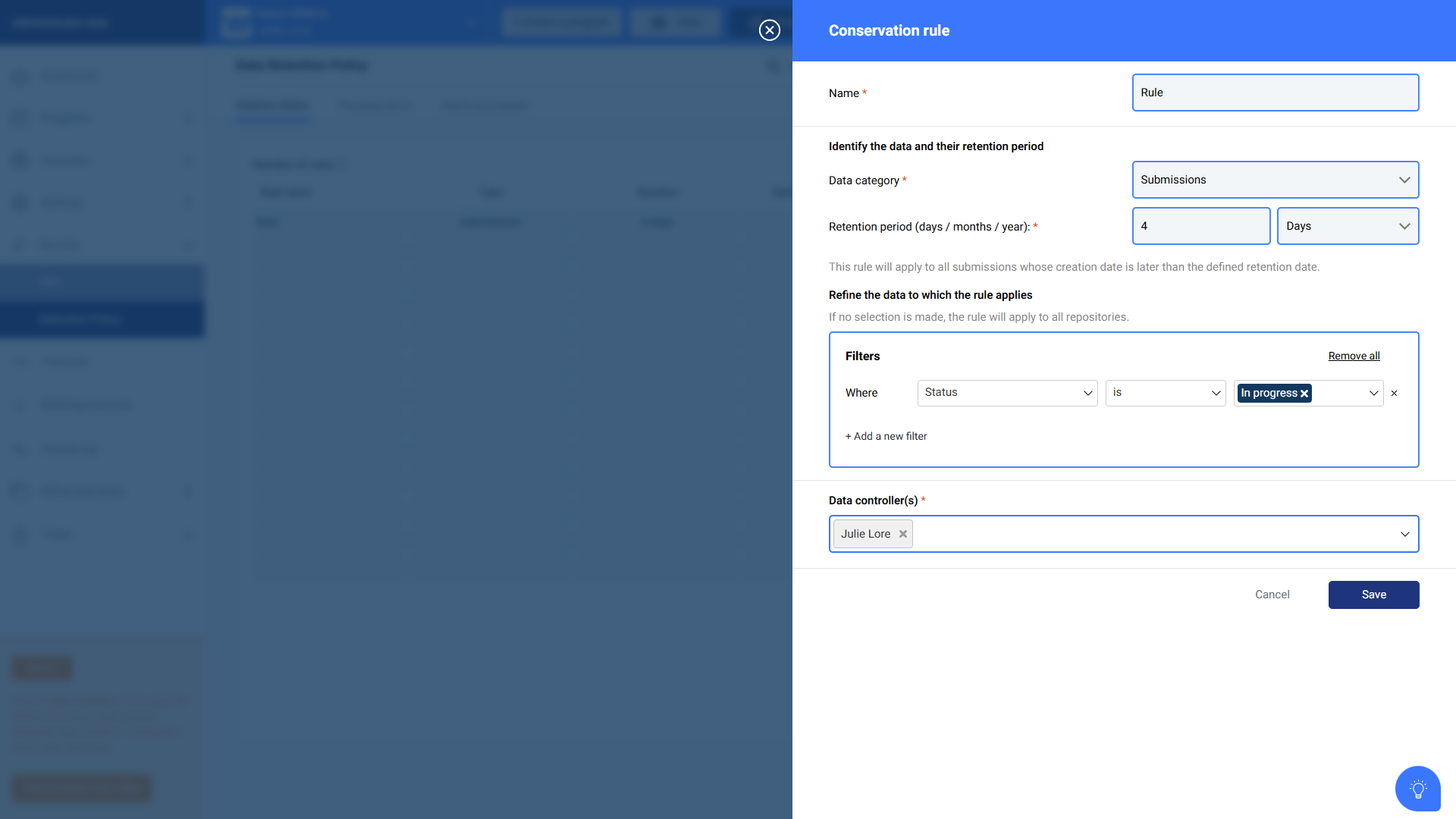Expand the filter value dropdown arrow

(x=1373, y=393)
